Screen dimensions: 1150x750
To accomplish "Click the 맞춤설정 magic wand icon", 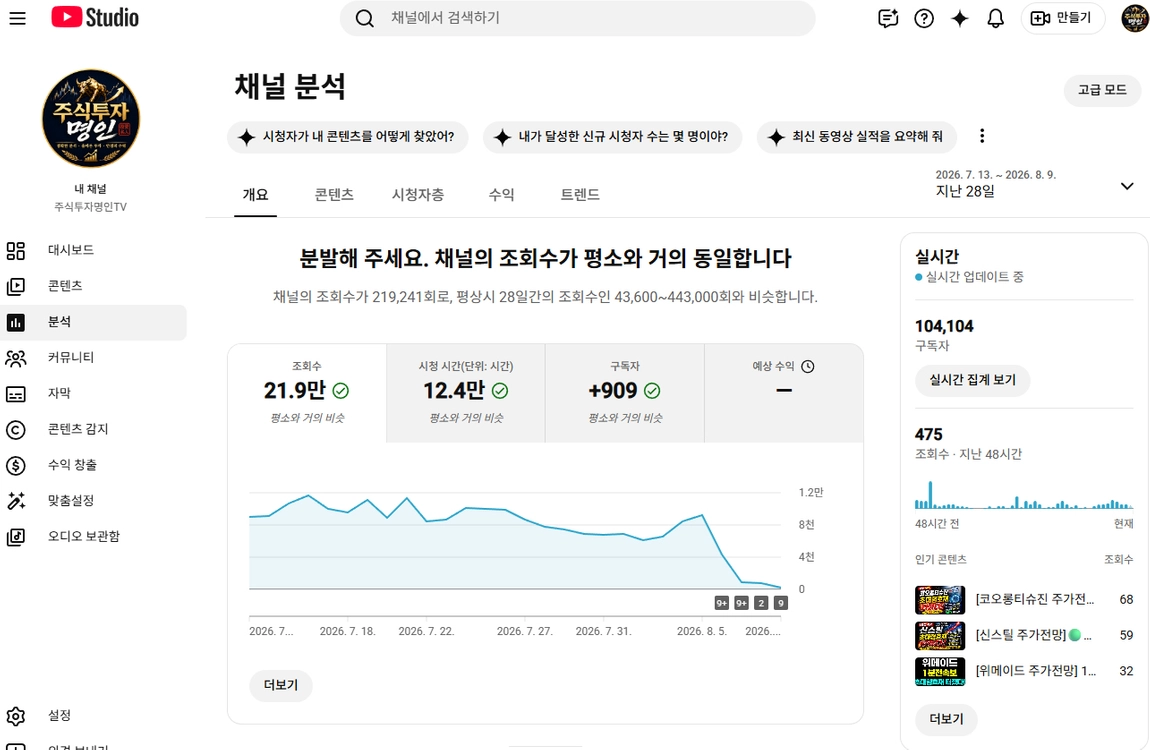I will [x=16, y=501].
